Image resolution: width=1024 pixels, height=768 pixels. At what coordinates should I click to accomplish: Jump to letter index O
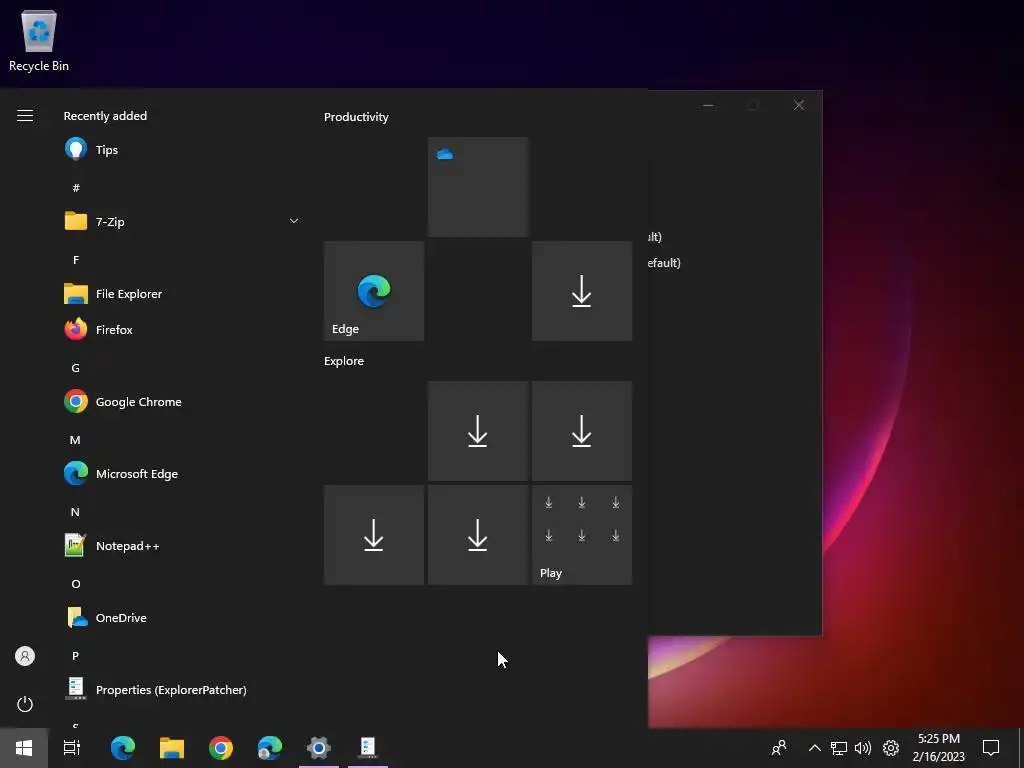[76, 584]
